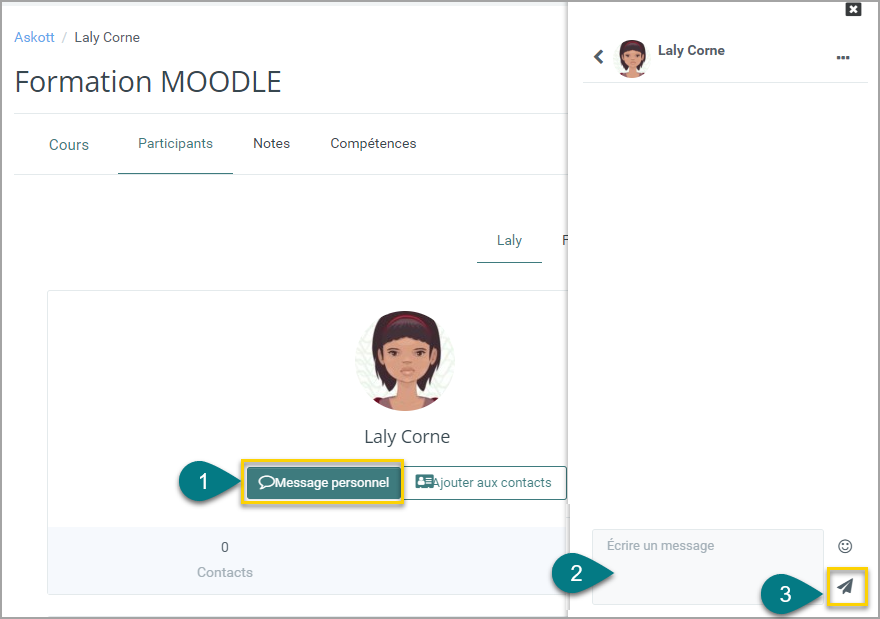Viewport: 880px width, 619px height.
Task: Select the Participants tab
Action: [x=175, y=144]
